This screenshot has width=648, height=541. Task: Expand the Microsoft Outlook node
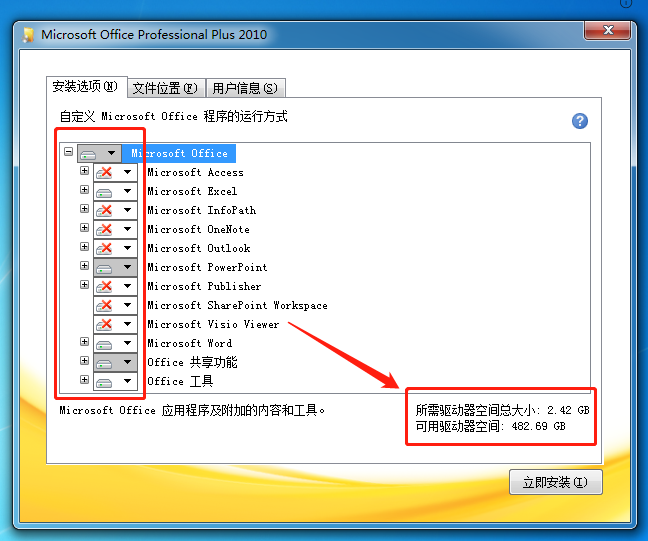click(x=84, y=247)
